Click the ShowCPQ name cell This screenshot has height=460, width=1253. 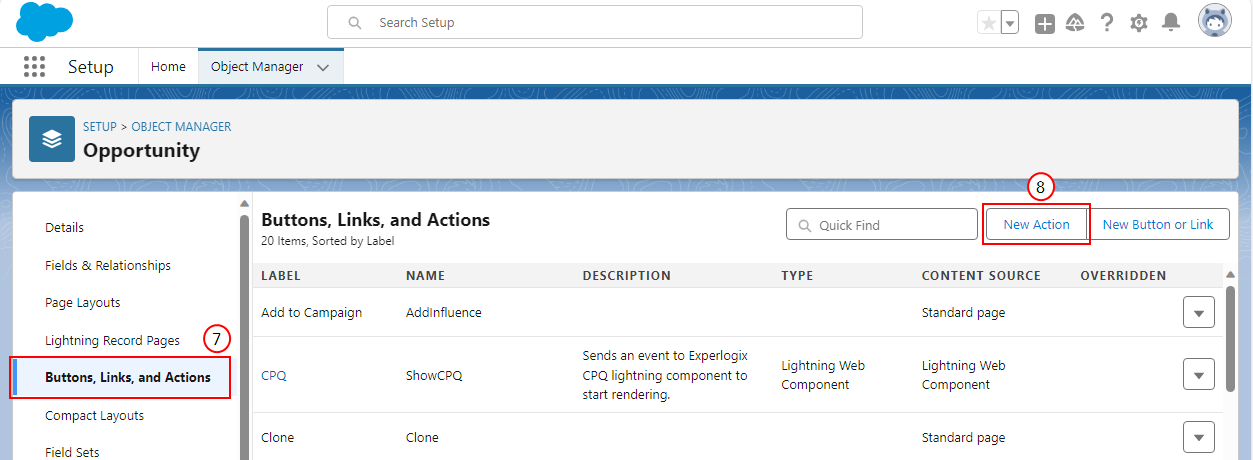click(x=434, y=376)
